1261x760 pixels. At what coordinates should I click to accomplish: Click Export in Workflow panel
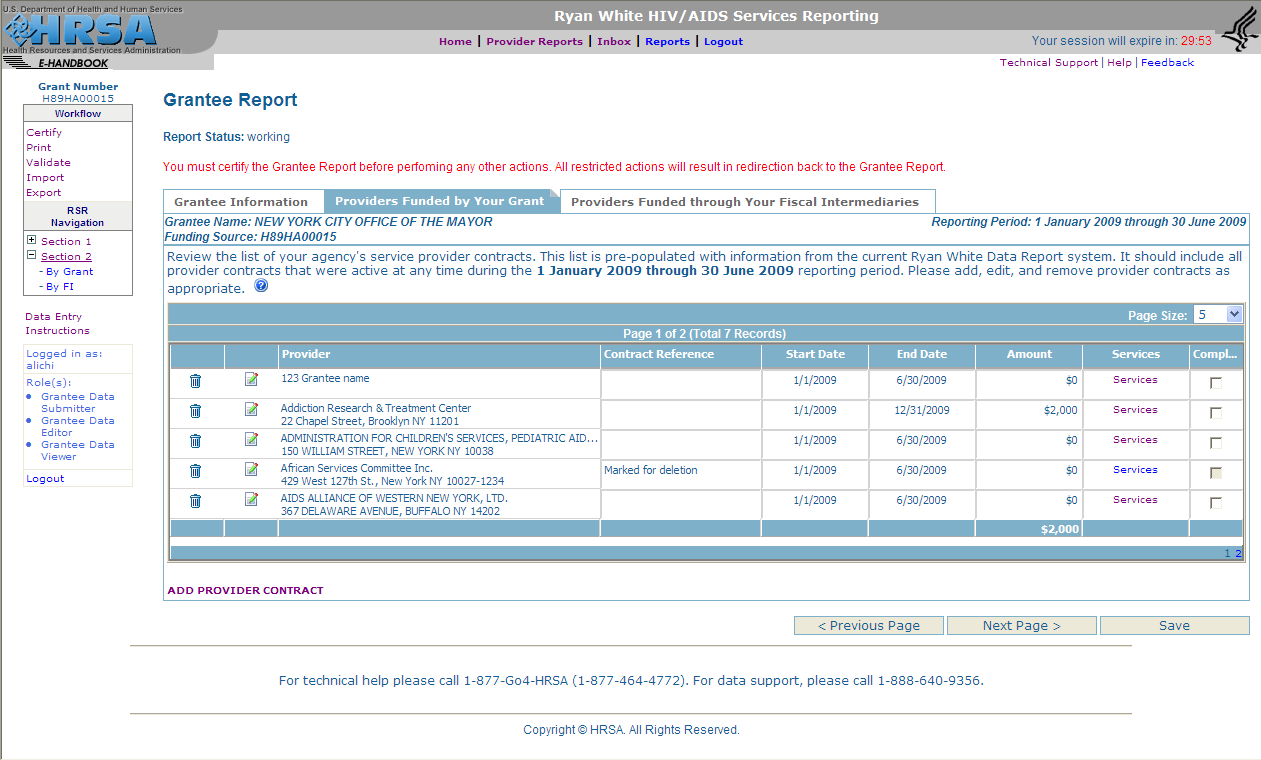pyautogui.click(x=44, y=193)
